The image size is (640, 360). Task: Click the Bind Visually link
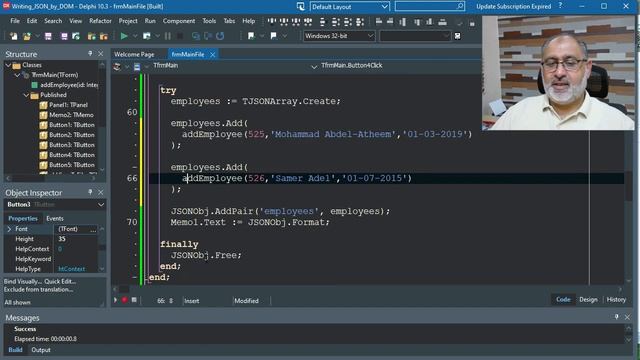click(23, 281)
